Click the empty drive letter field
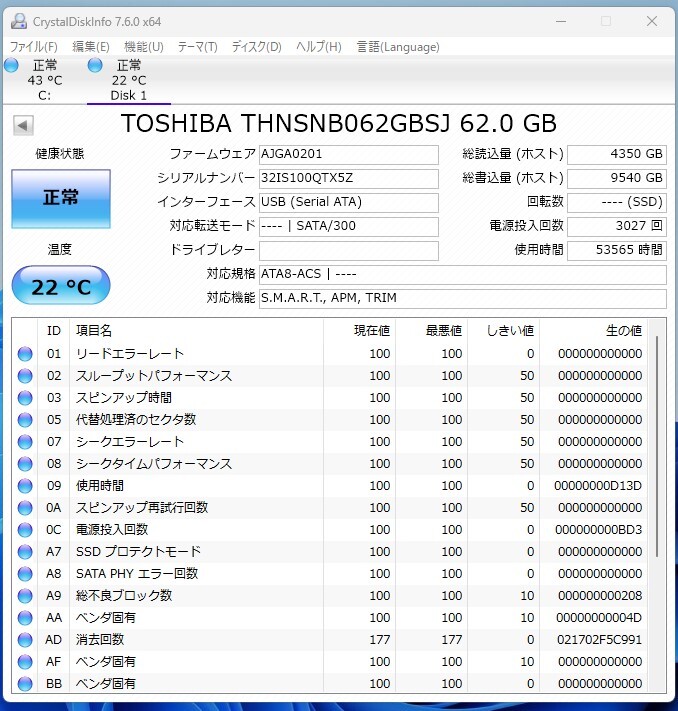Screen dimensions: 678x711 pyautogui.click(x=349, y=251)
